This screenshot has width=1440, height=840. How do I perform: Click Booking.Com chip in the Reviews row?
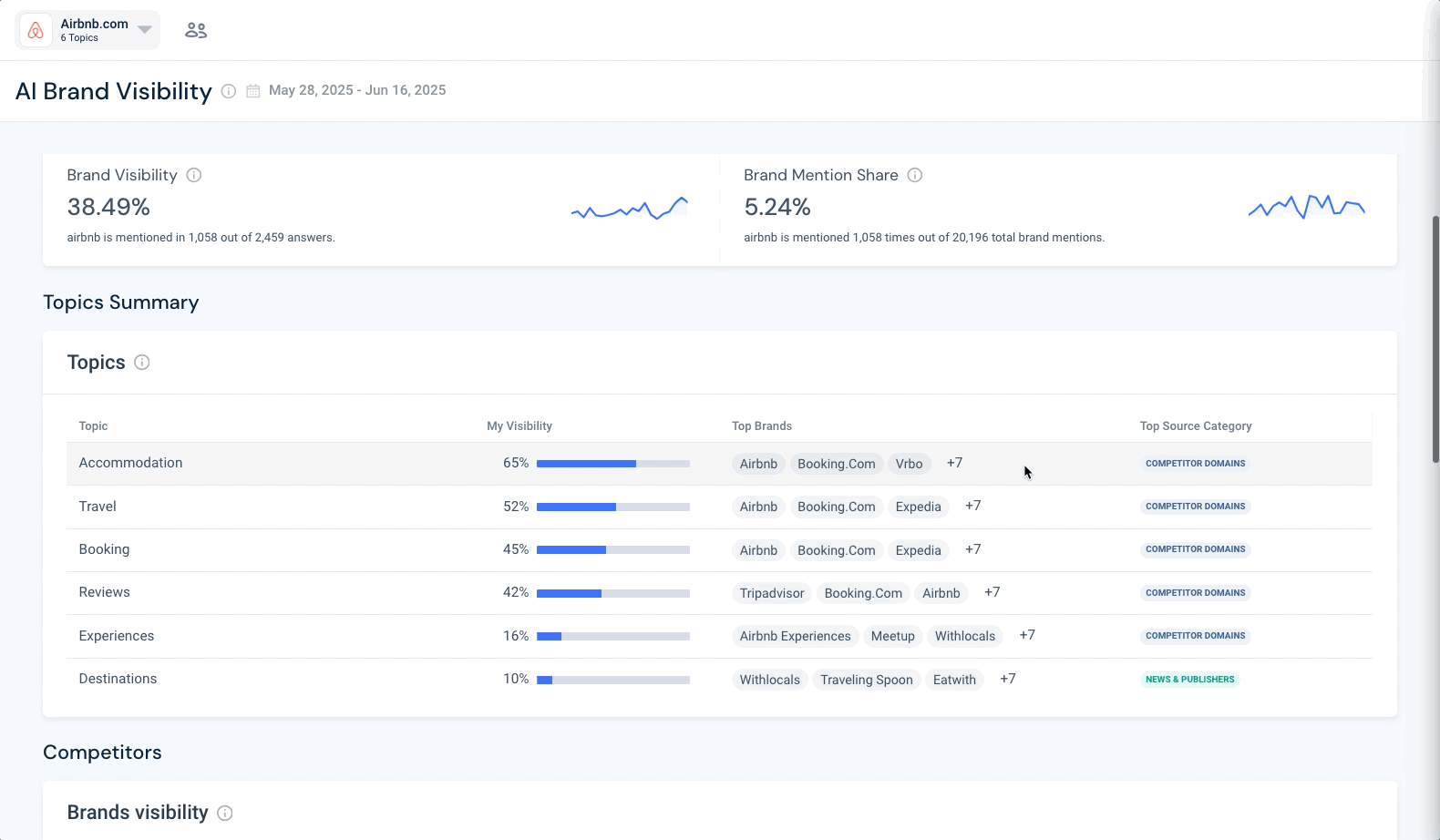pyautogui.click(x=863, y=593)
